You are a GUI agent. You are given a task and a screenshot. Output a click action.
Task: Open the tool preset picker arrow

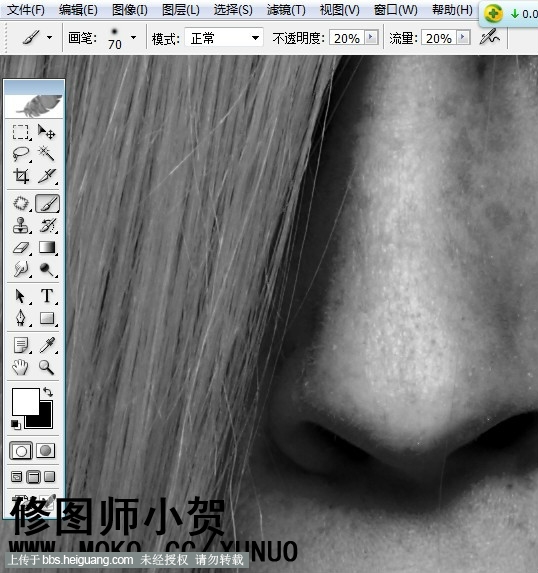point(50,37)
